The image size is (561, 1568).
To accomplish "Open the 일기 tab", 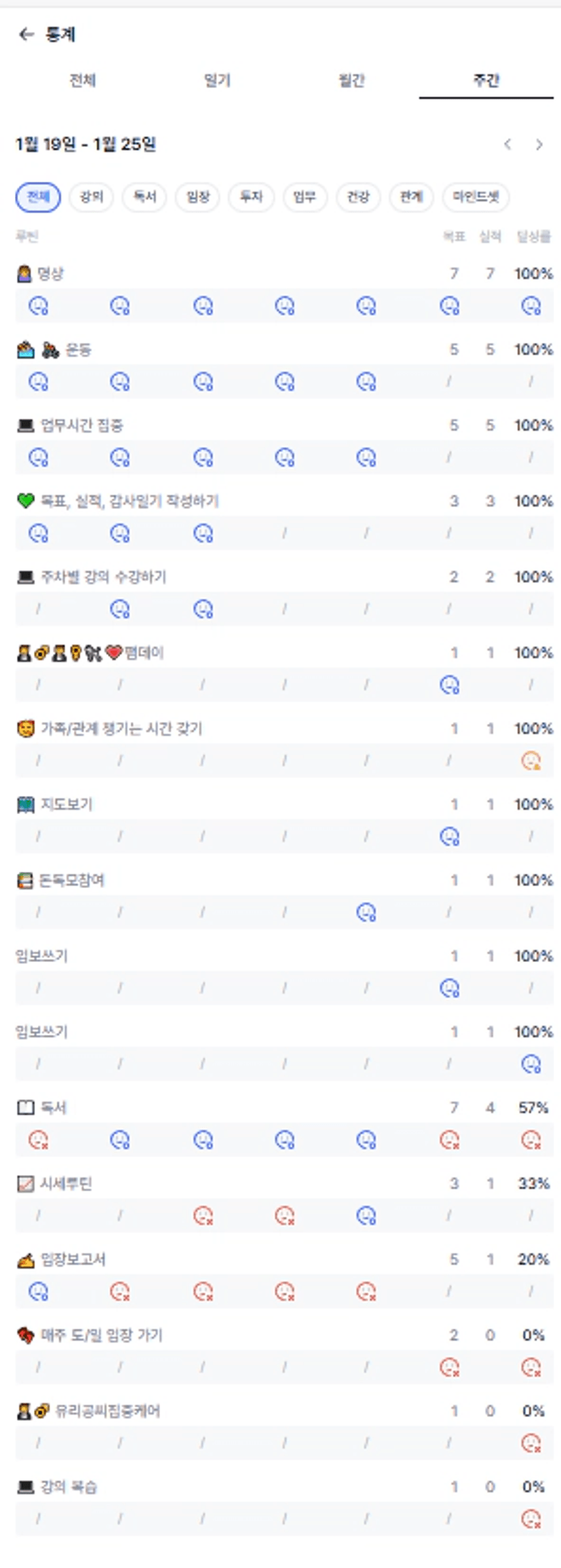I will coord(217,81).
